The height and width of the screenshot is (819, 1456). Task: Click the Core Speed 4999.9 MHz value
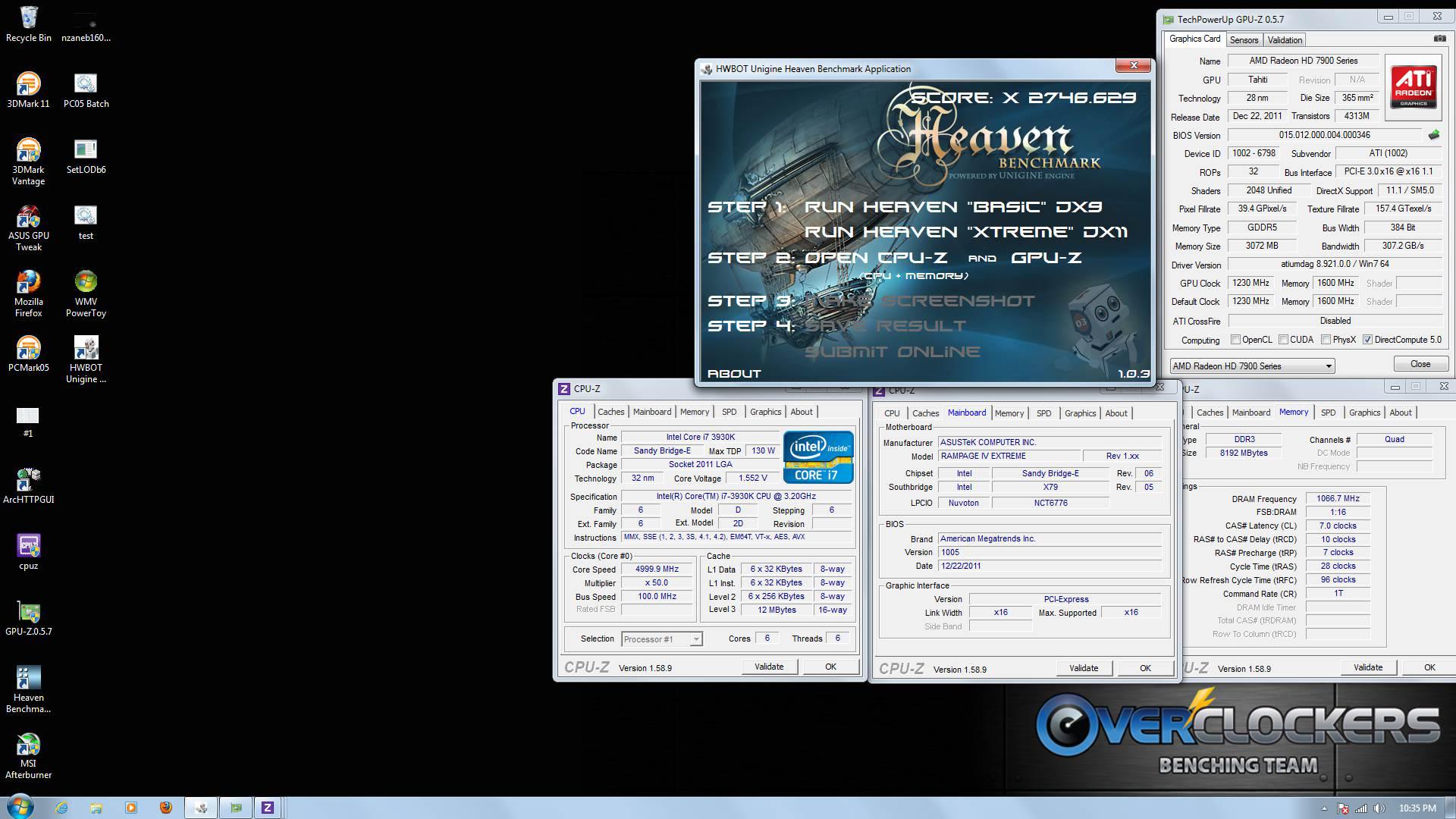point(657,570)
